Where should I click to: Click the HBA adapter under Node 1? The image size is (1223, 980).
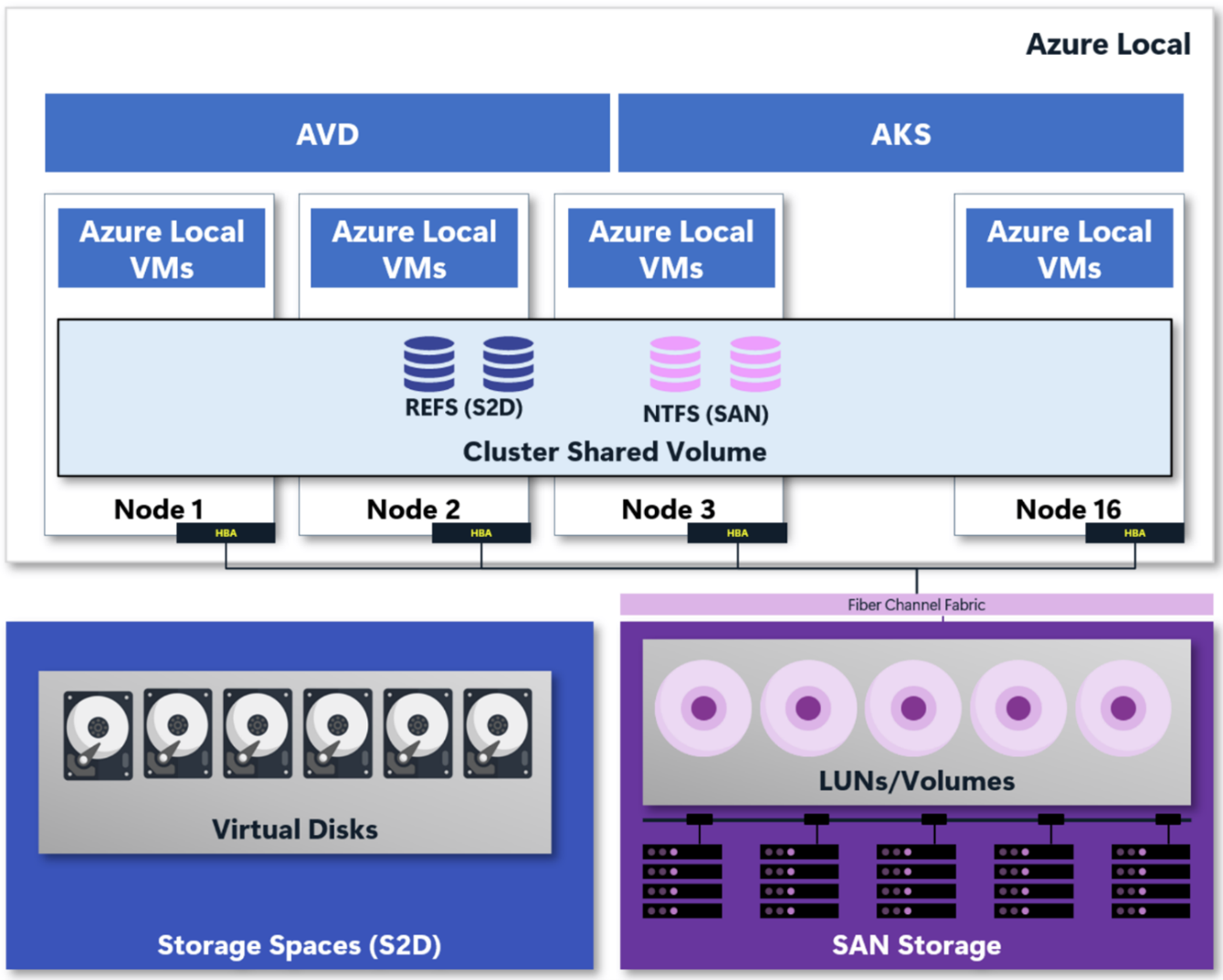click(226, 532)
